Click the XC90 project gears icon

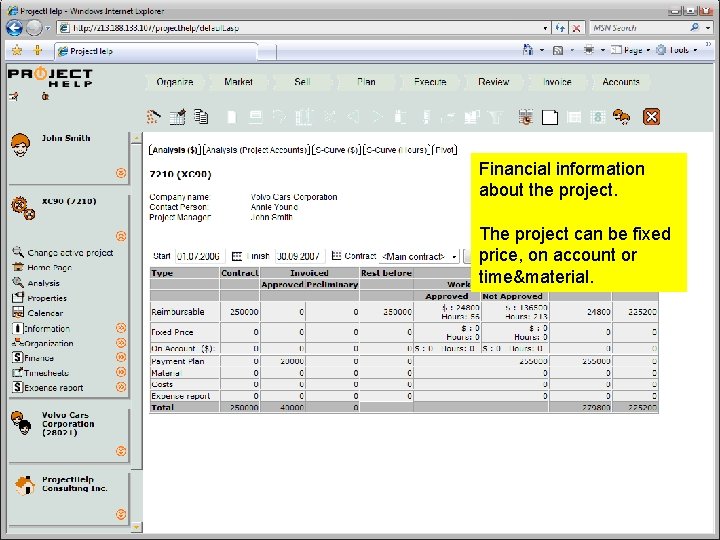coord(23,208)
